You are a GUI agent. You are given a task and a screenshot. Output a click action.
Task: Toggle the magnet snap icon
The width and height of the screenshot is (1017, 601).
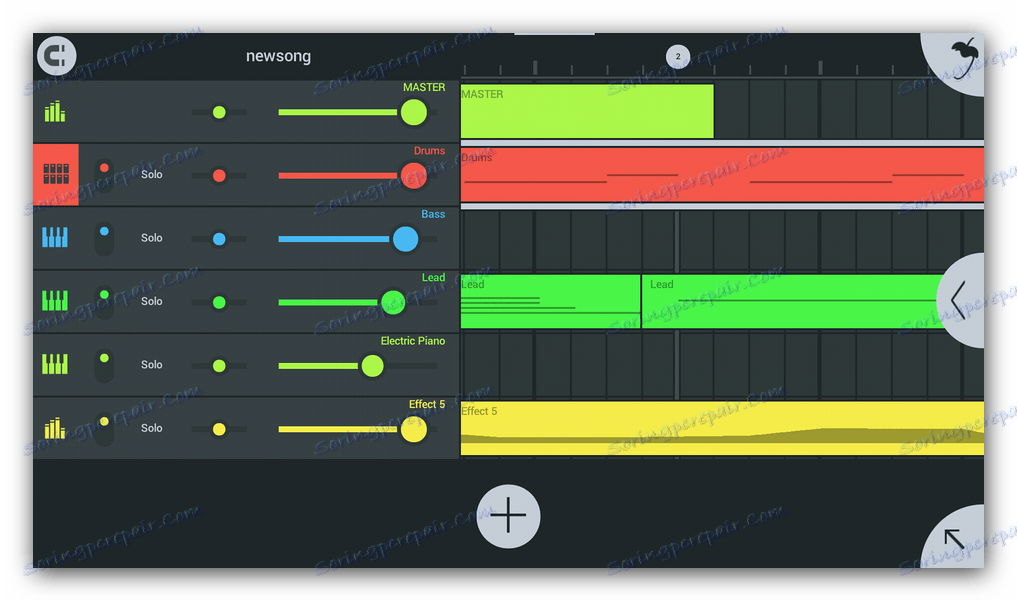[56, 56]
